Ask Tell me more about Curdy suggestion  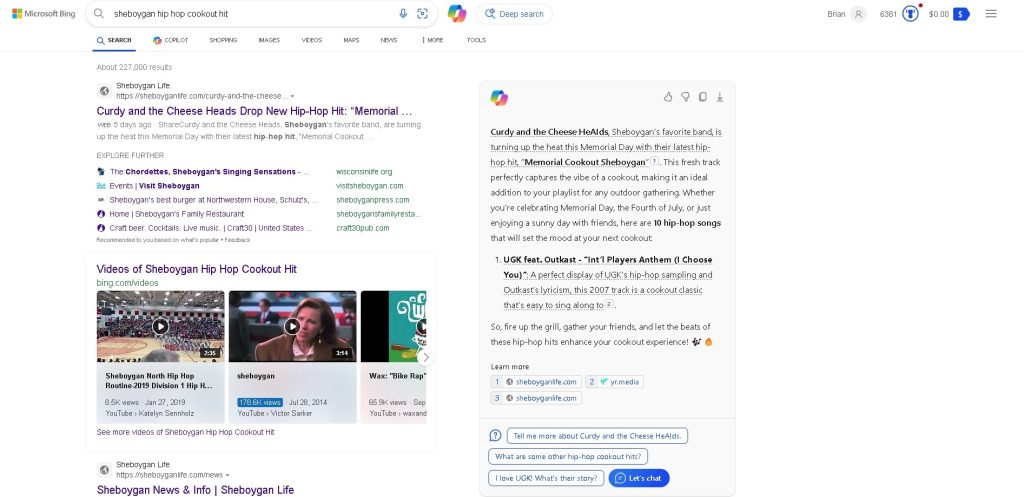tap(597, 436)
